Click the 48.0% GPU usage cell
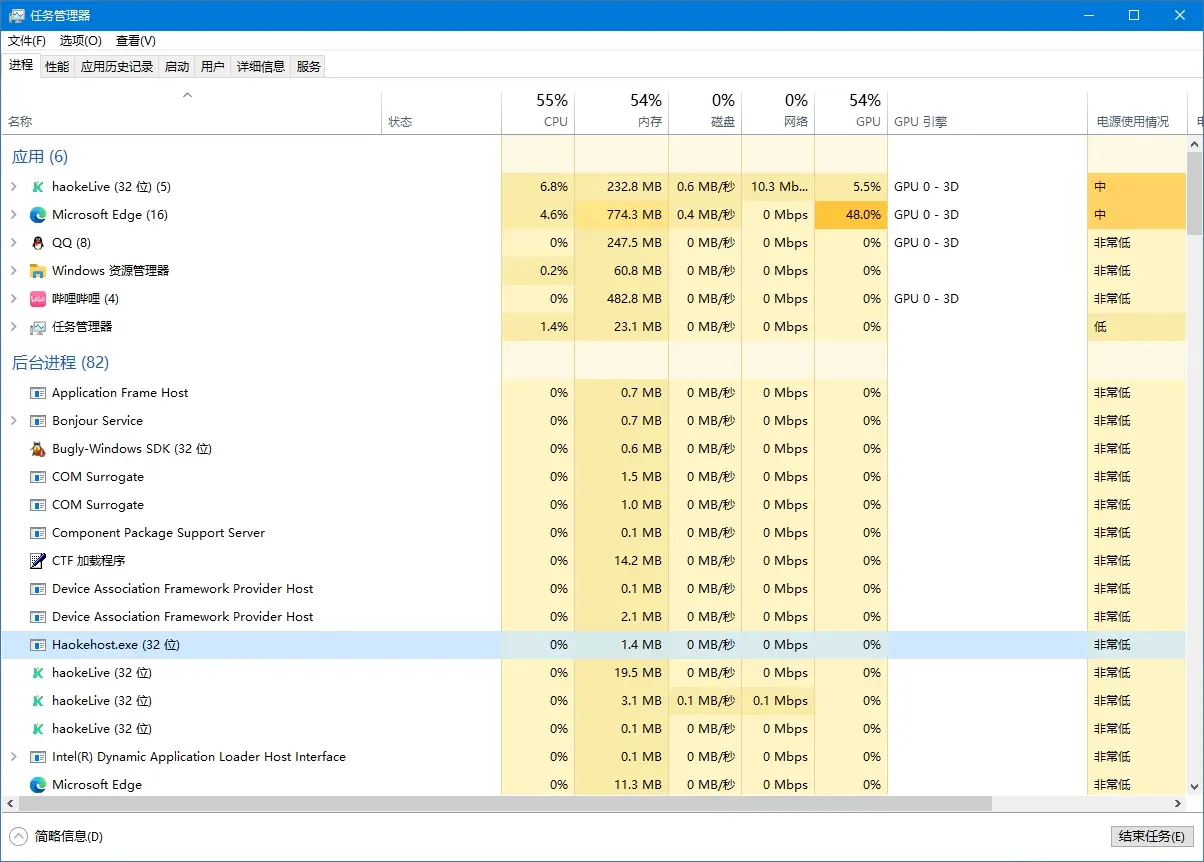Image resolution: width=1204 pixels, height=862 pixels. pyautogui.click(x=851, y=215)
